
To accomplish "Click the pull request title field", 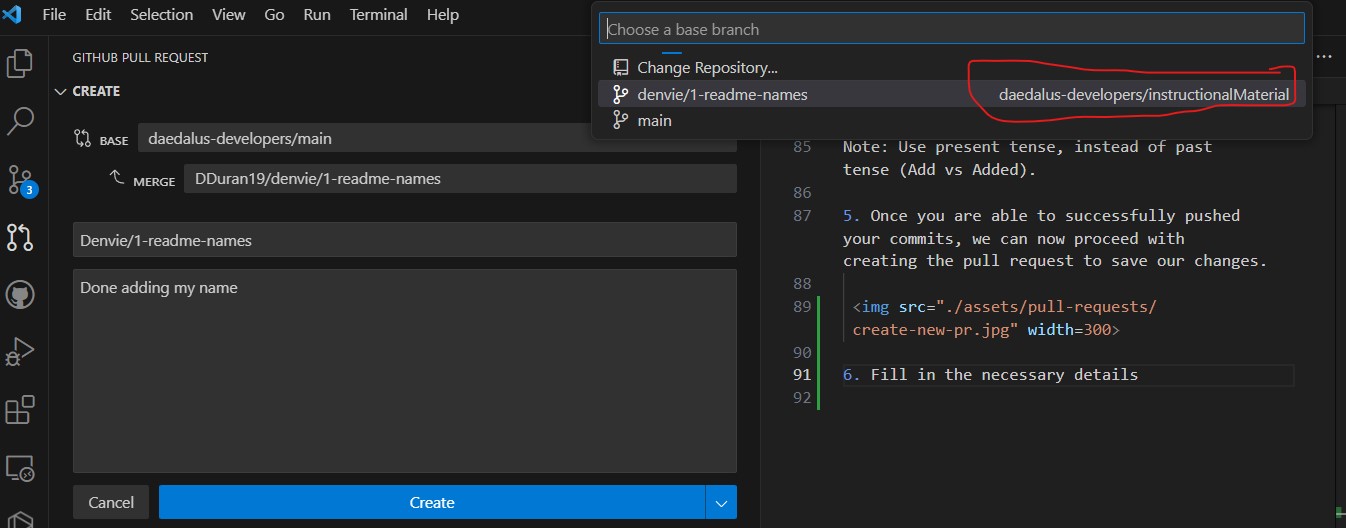I will click(x=404, y=240).
